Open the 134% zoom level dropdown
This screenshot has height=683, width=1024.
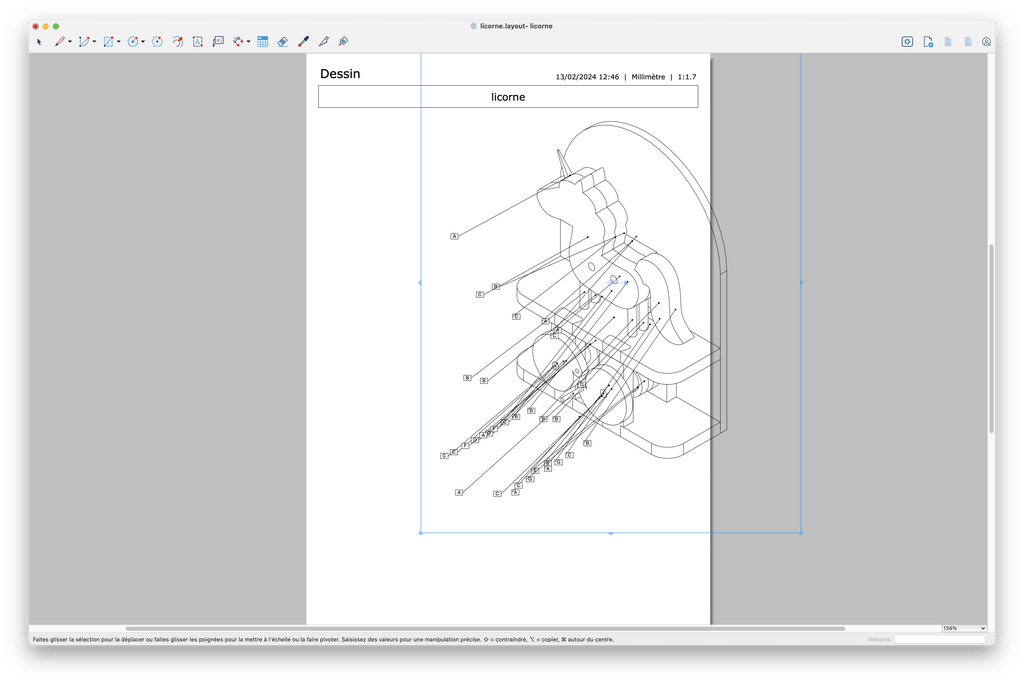[x=963, y=628]
